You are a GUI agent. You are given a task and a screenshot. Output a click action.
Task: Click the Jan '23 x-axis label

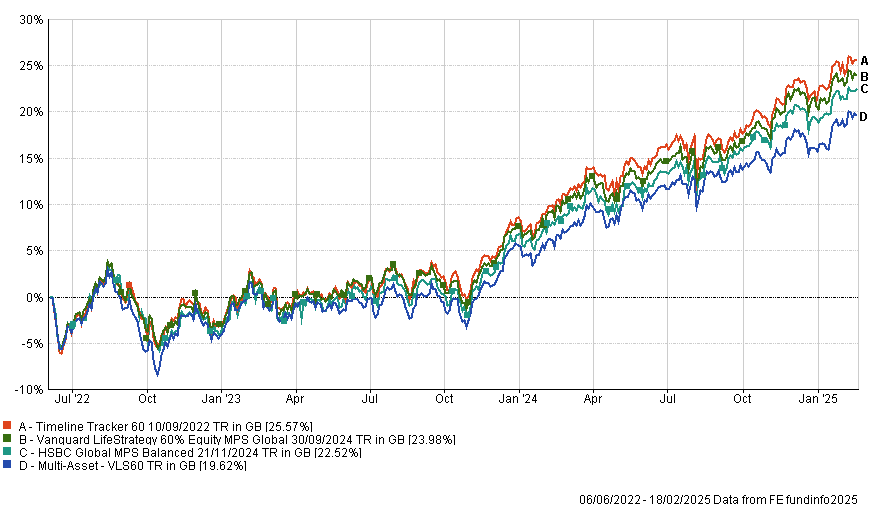(x=221, y=397)
